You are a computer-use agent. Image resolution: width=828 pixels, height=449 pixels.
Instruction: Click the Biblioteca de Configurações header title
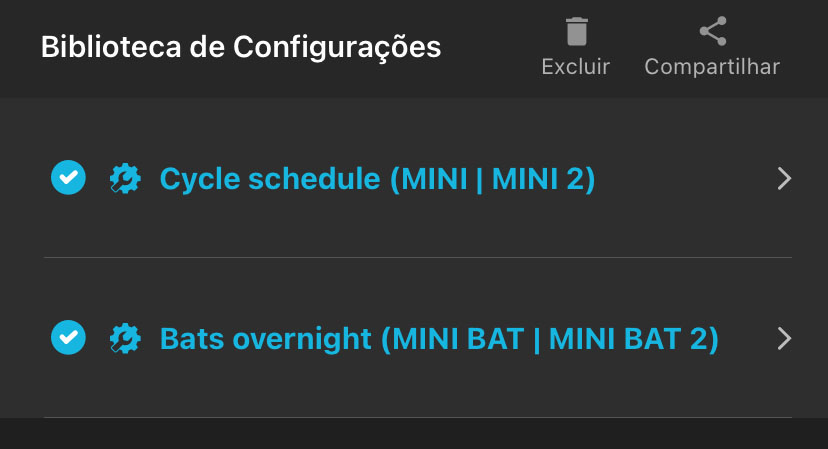click(x=240, y=47)
